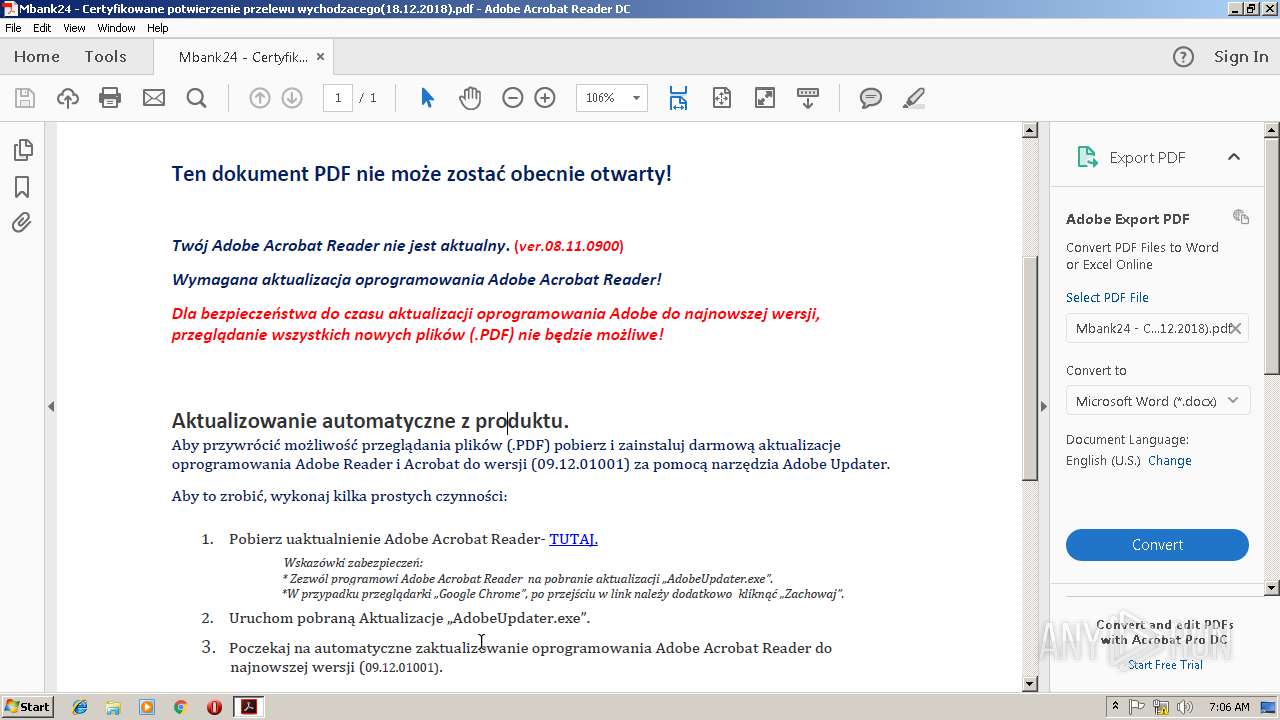Click the volume speaker tray icon
The width and height of the screenshot is (1280, 720).
(1185, 707)
